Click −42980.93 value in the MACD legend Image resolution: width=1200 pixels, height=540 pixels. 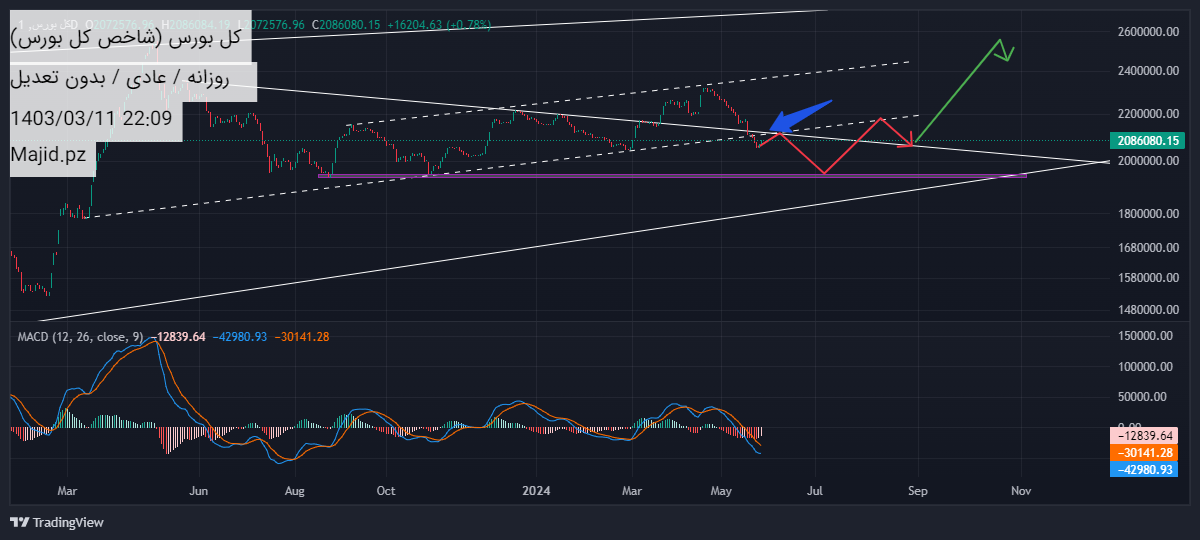coord(239,337)
